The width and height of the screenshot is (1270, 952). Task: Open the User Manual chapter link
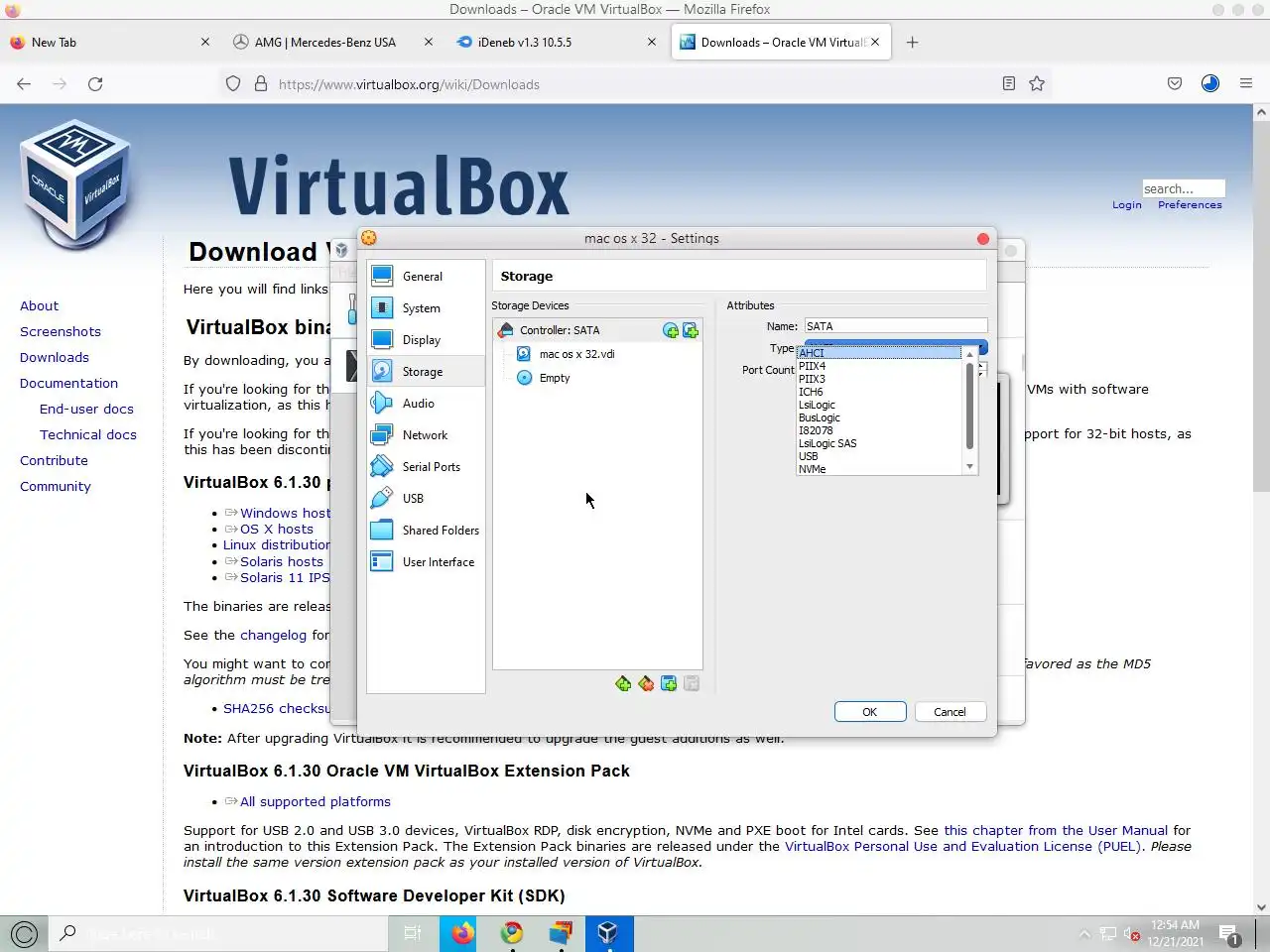tap(1056, 831)
